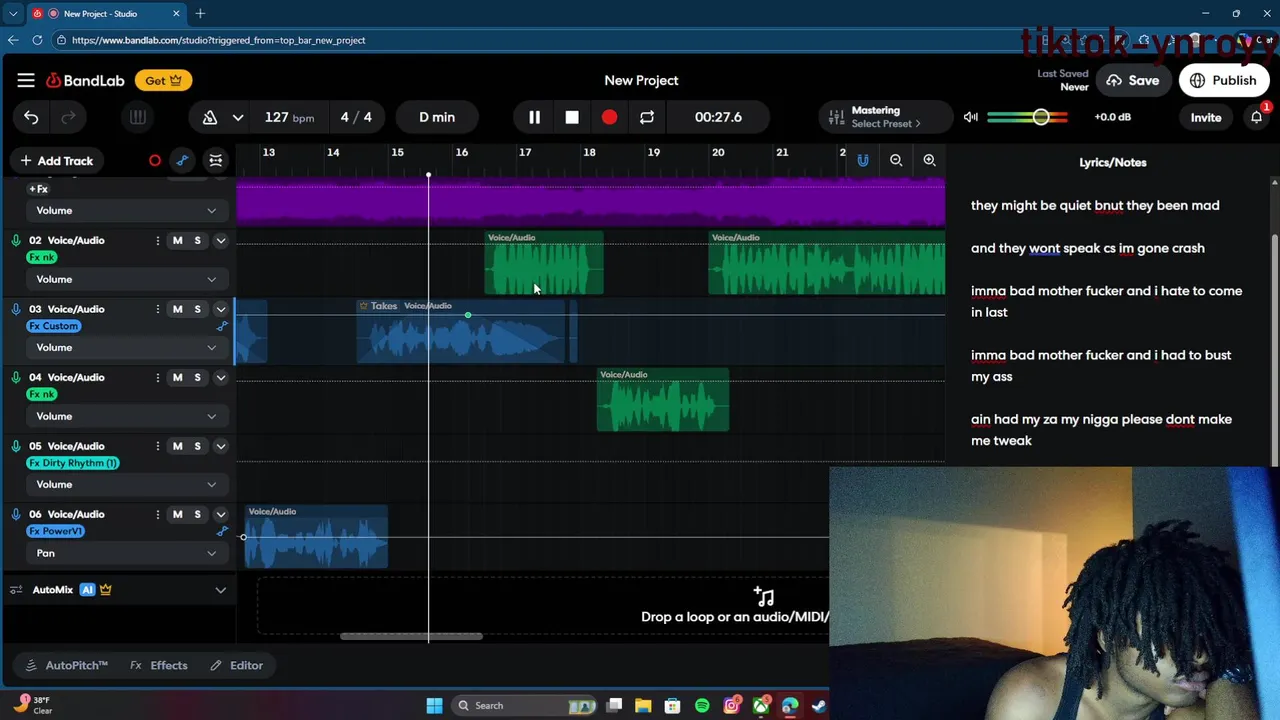Pause playback
1280x720 pixels.
tap(534, 117)
